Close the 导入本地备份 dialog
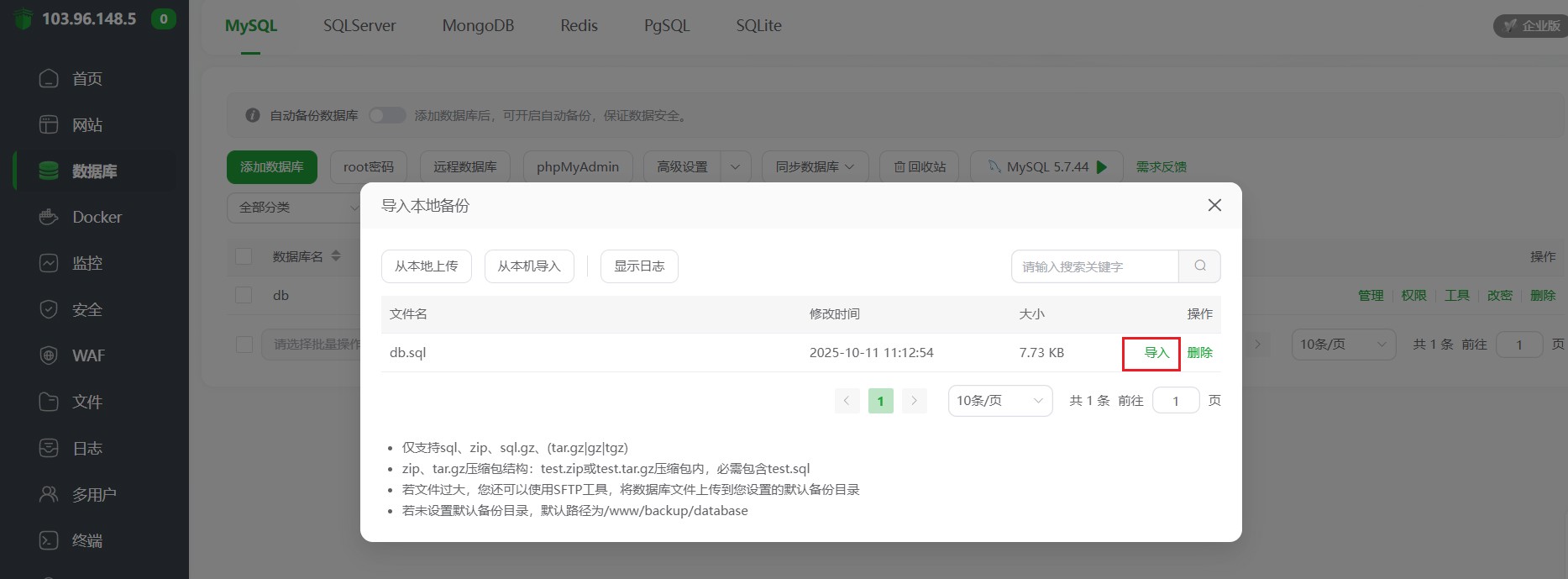Screen dimensions: 1568x579 pyautogui.click(x=1214, y=205)
